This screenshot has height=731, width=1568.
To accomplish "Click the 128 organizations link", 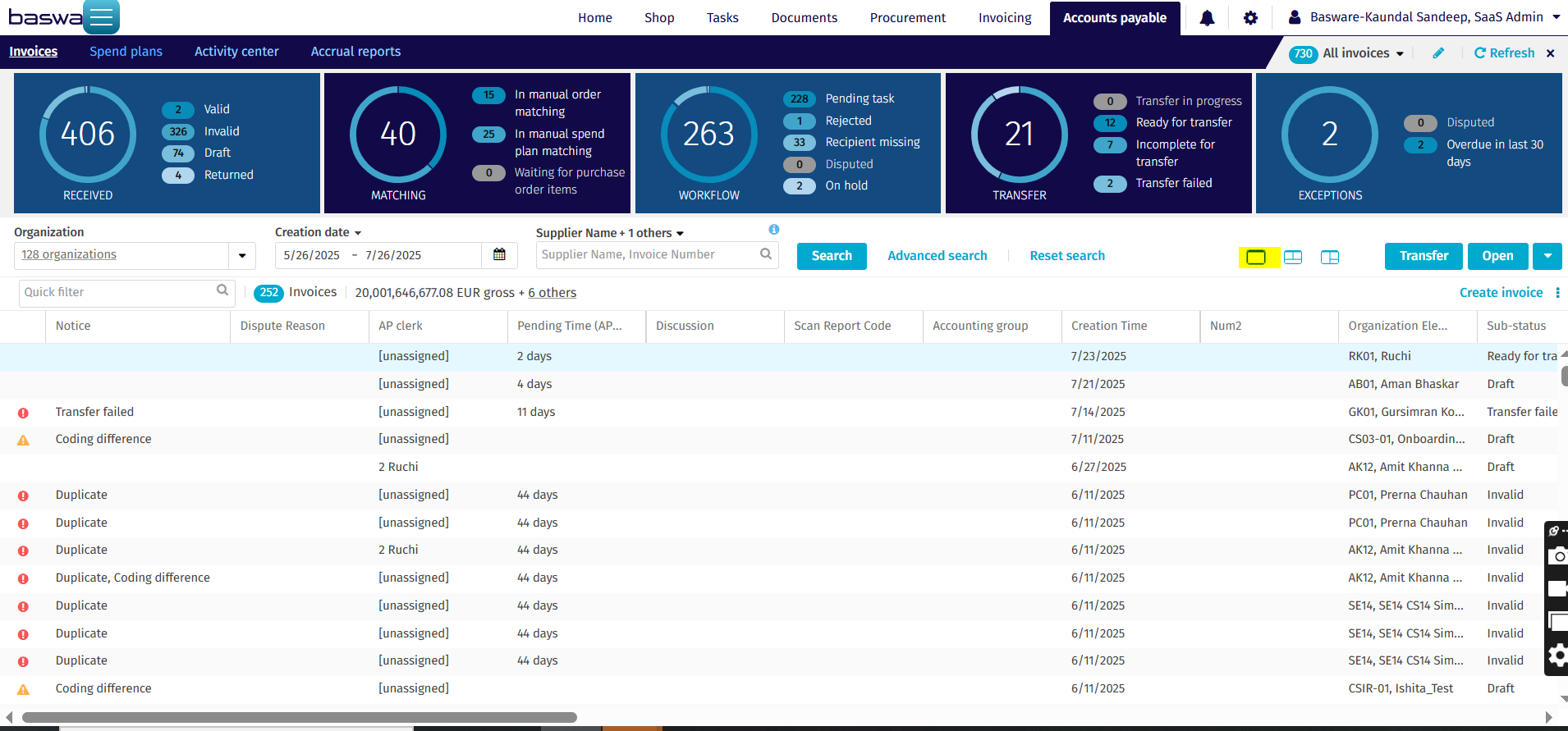I will [x=69, y=255].
